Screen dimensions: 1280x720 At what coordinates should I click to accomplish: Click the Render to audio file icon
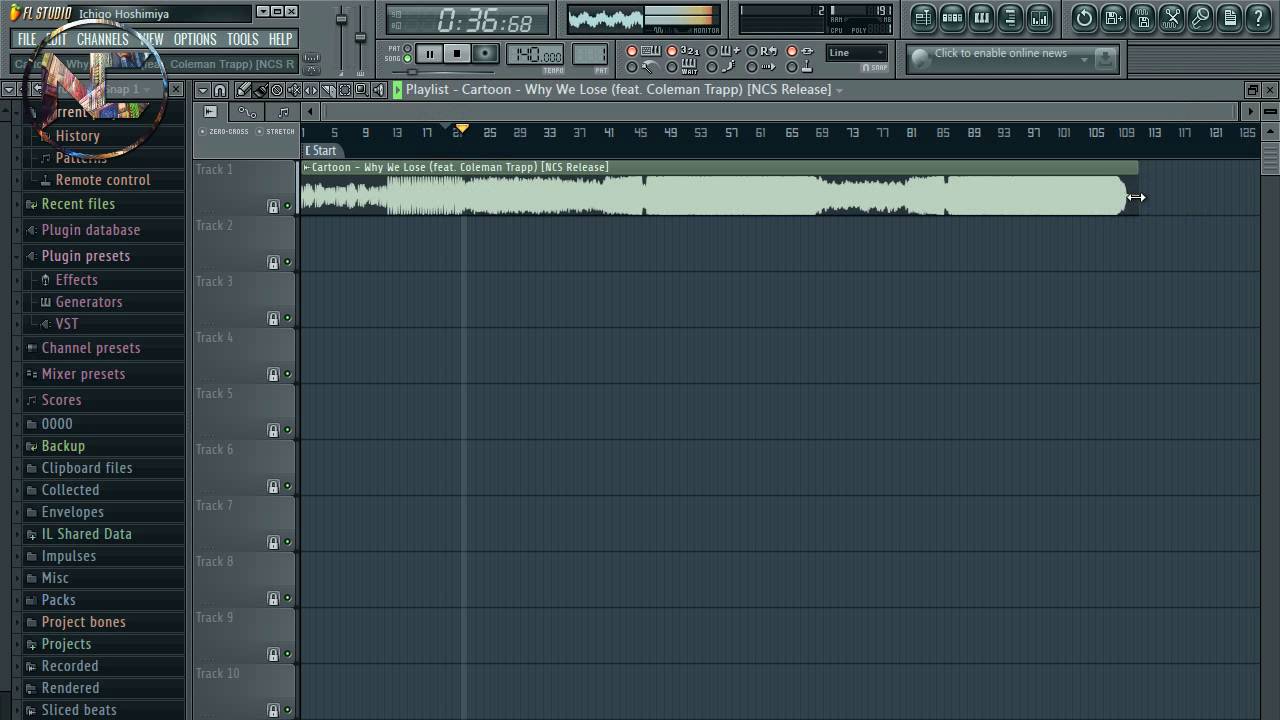point(1143,17)
